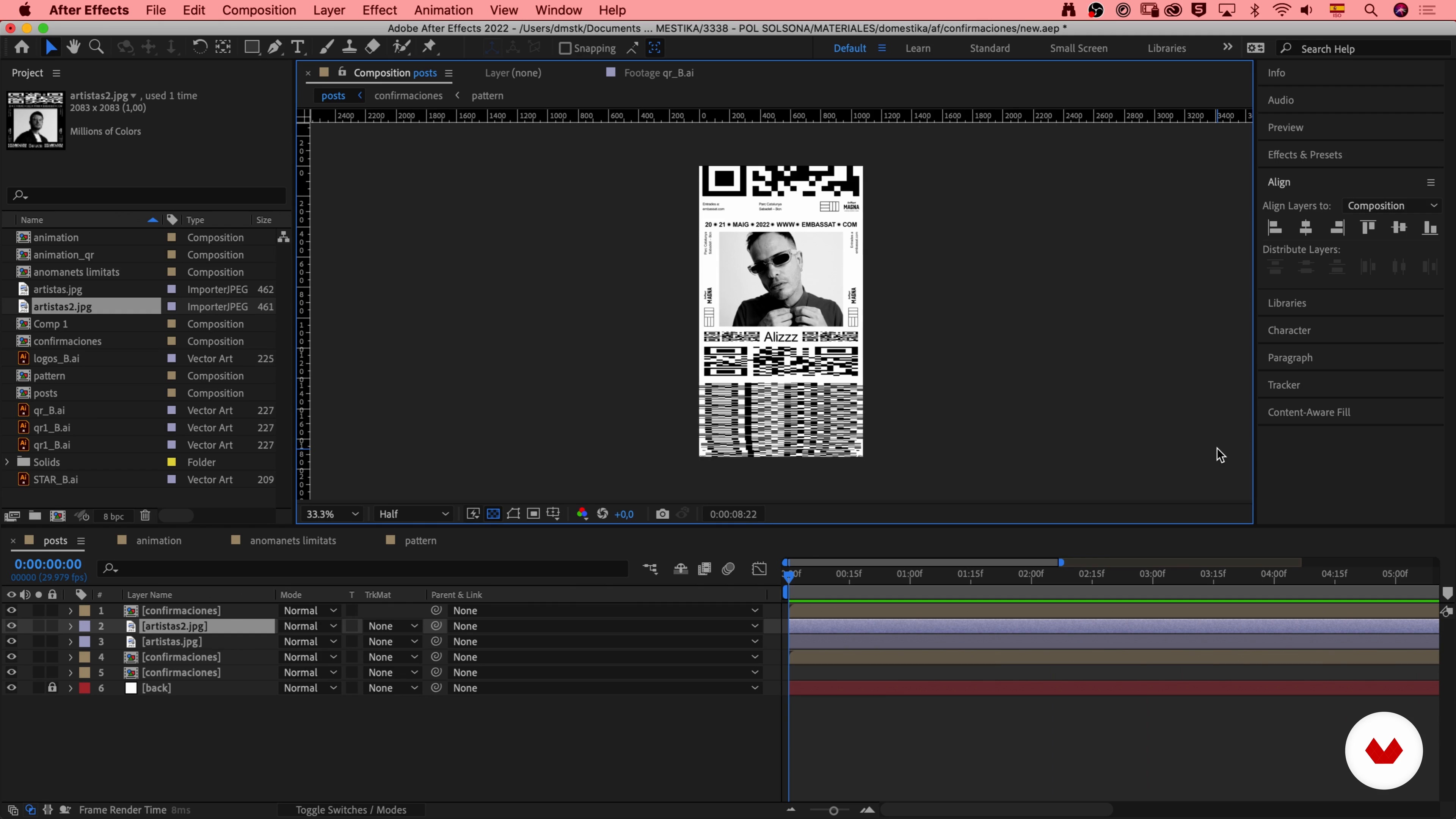Viewport: 1456px width, 819px height.
Task: Expand the Solids folder
Action: pyautogui.click(x=7, y=462)
